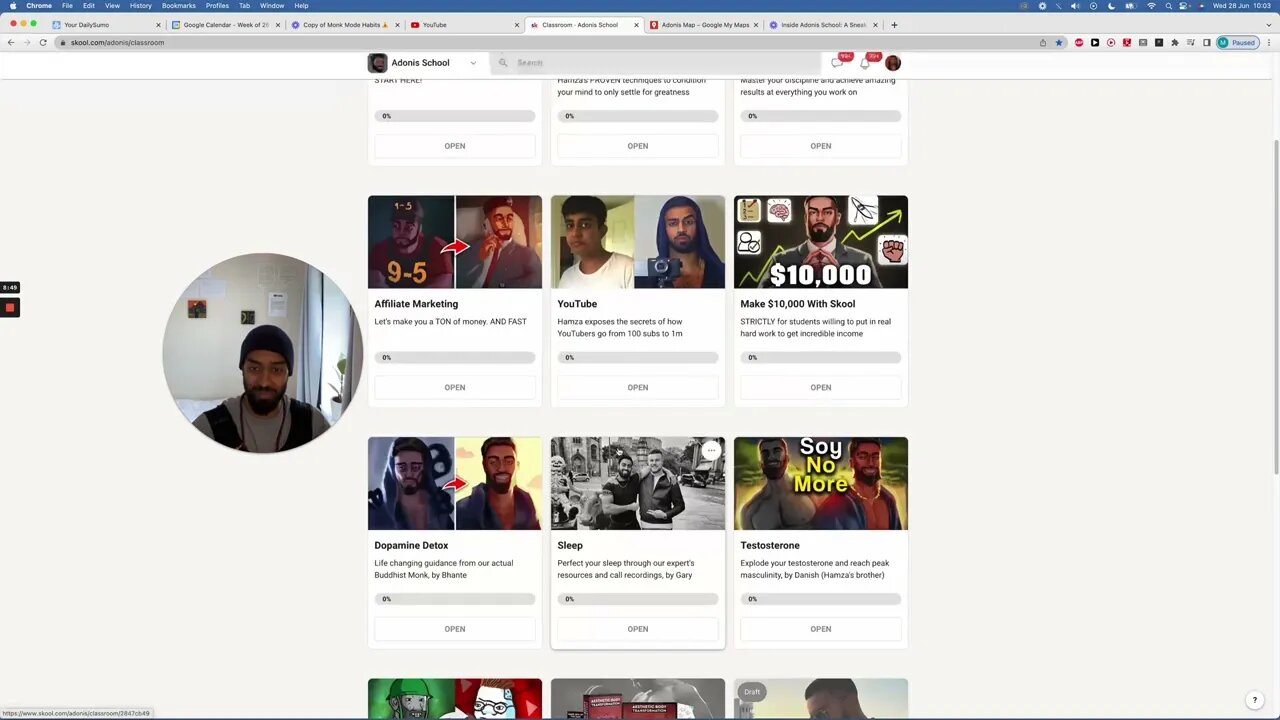Screen dimensions: 1280x720
Task: Click the Draft badge on bottom course
Action: click(x=752, y=692)
